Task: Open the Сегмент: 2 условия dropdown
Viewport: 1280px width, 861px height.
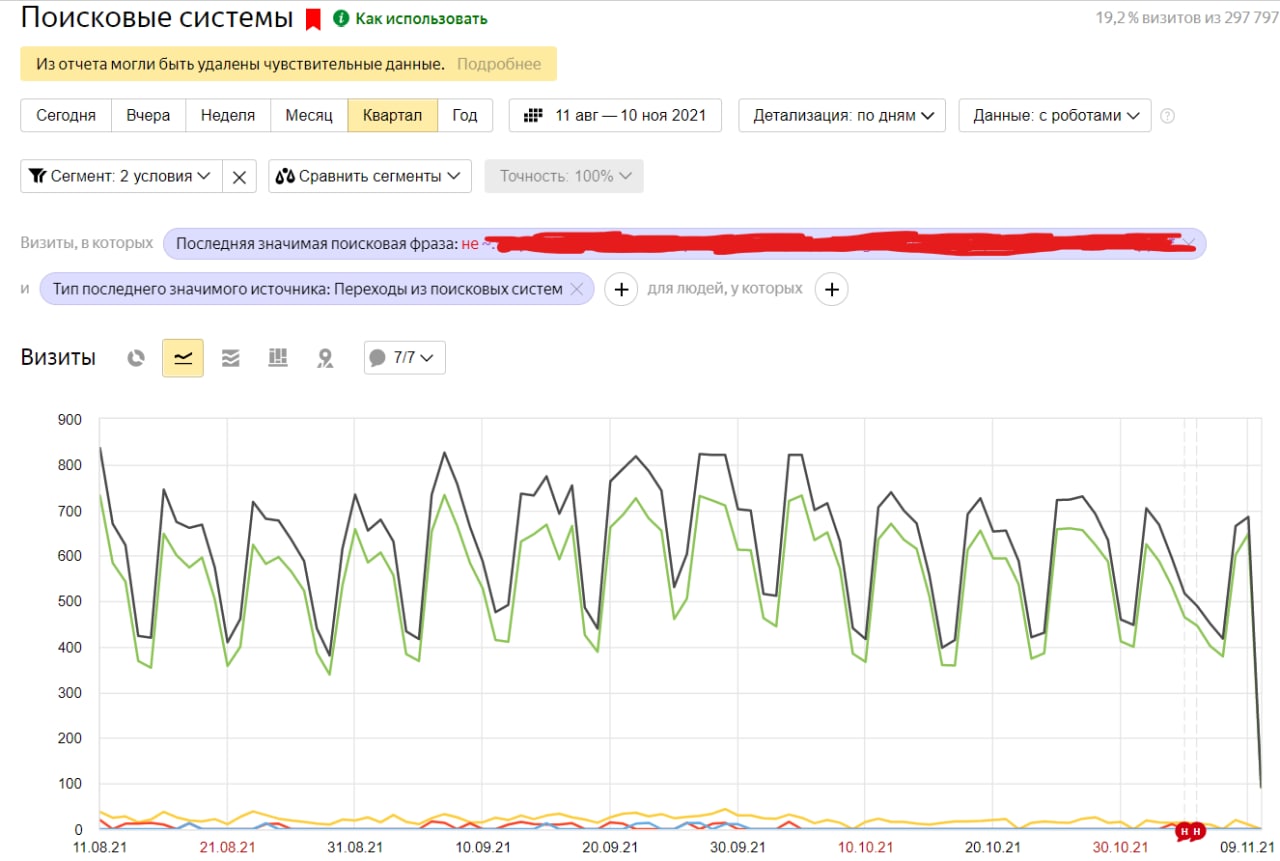Action: [x=121, y=176]
